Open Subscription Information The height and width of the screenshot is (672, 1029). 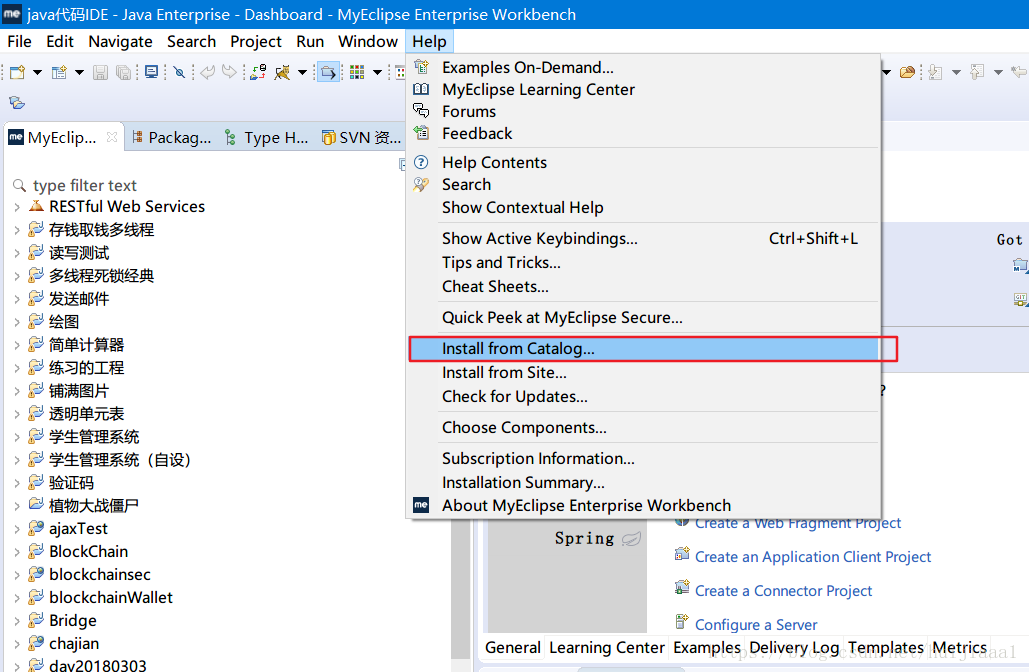click(643, 459)
